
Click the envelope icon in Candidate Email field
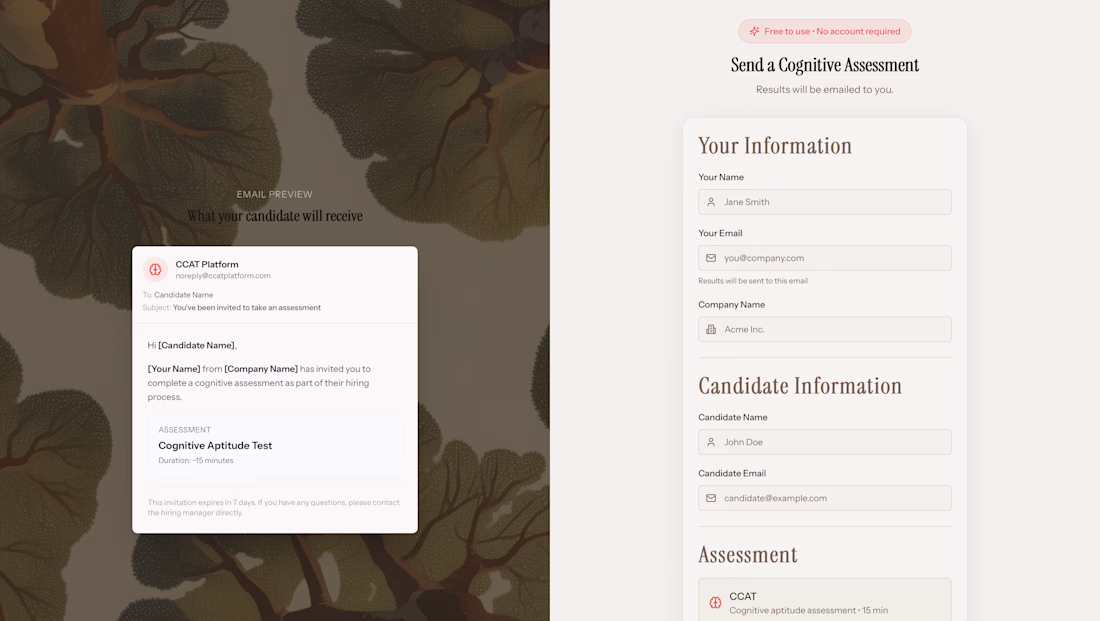(x=711, y=498)
